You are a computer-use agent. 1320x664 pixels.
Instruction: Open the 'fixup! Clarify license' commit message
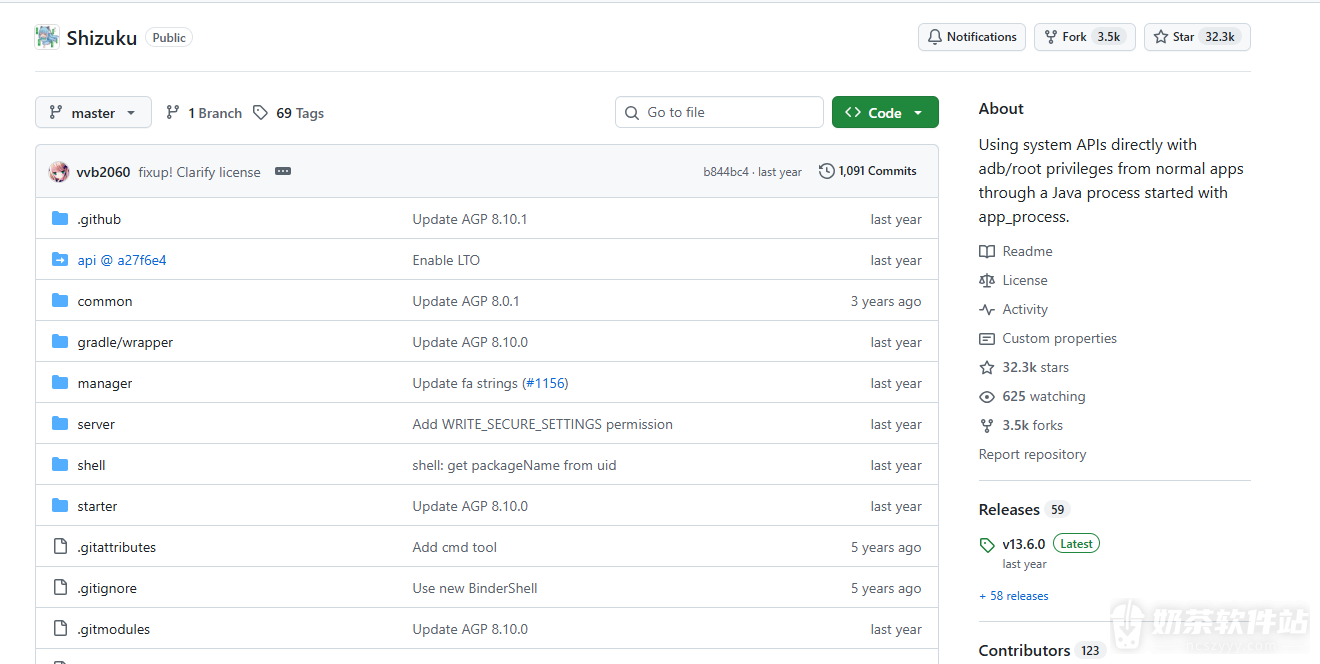click(x=199, y=172)
